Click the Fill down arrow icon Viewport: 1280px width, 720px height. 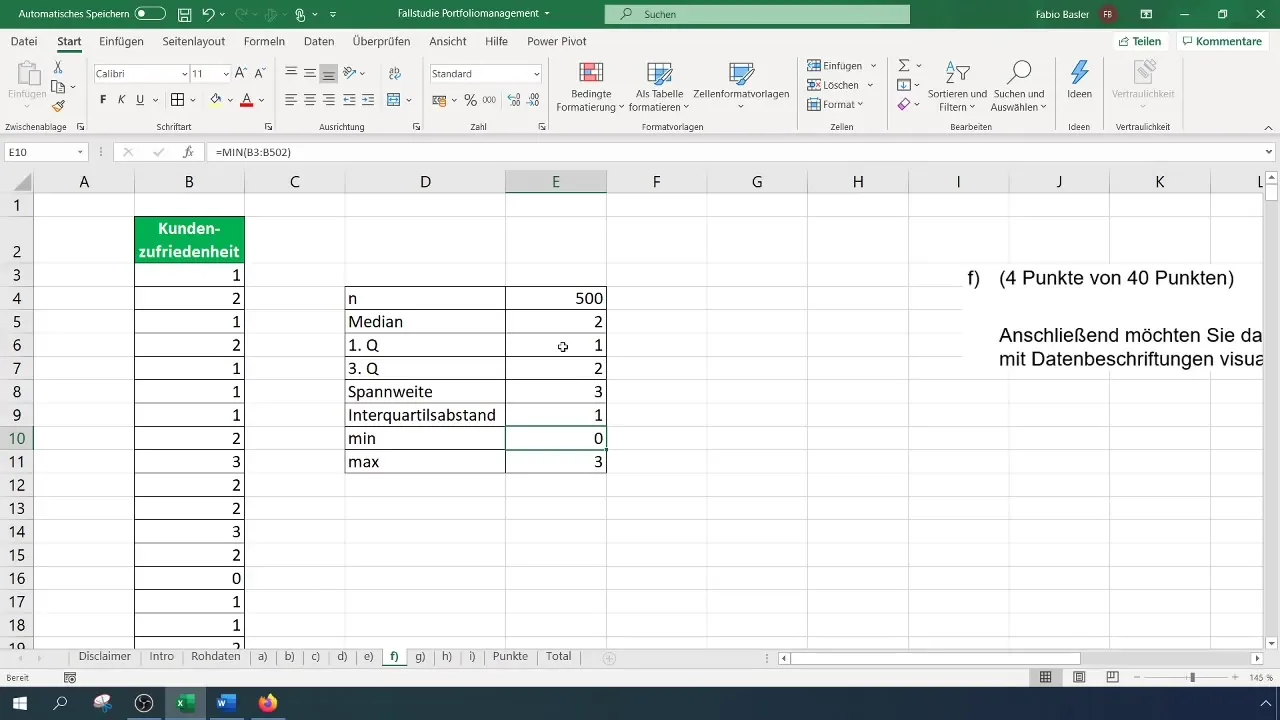(904, 85)
